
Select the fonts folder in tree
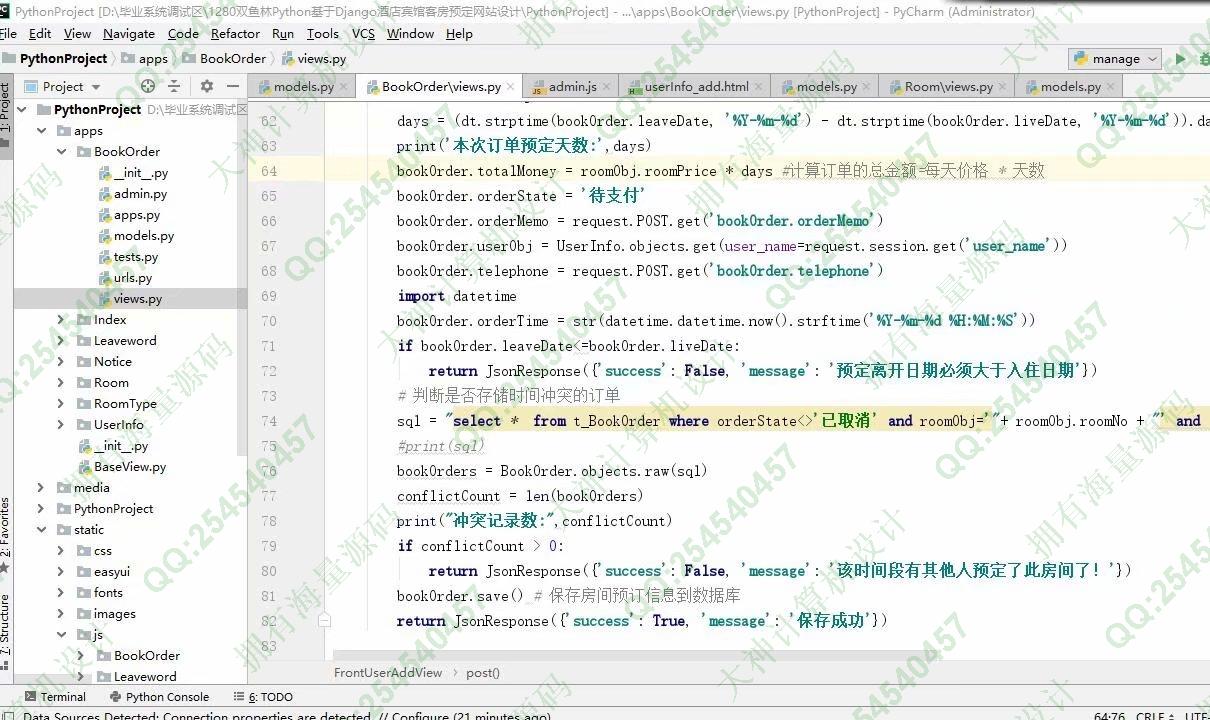click(108, 593)
